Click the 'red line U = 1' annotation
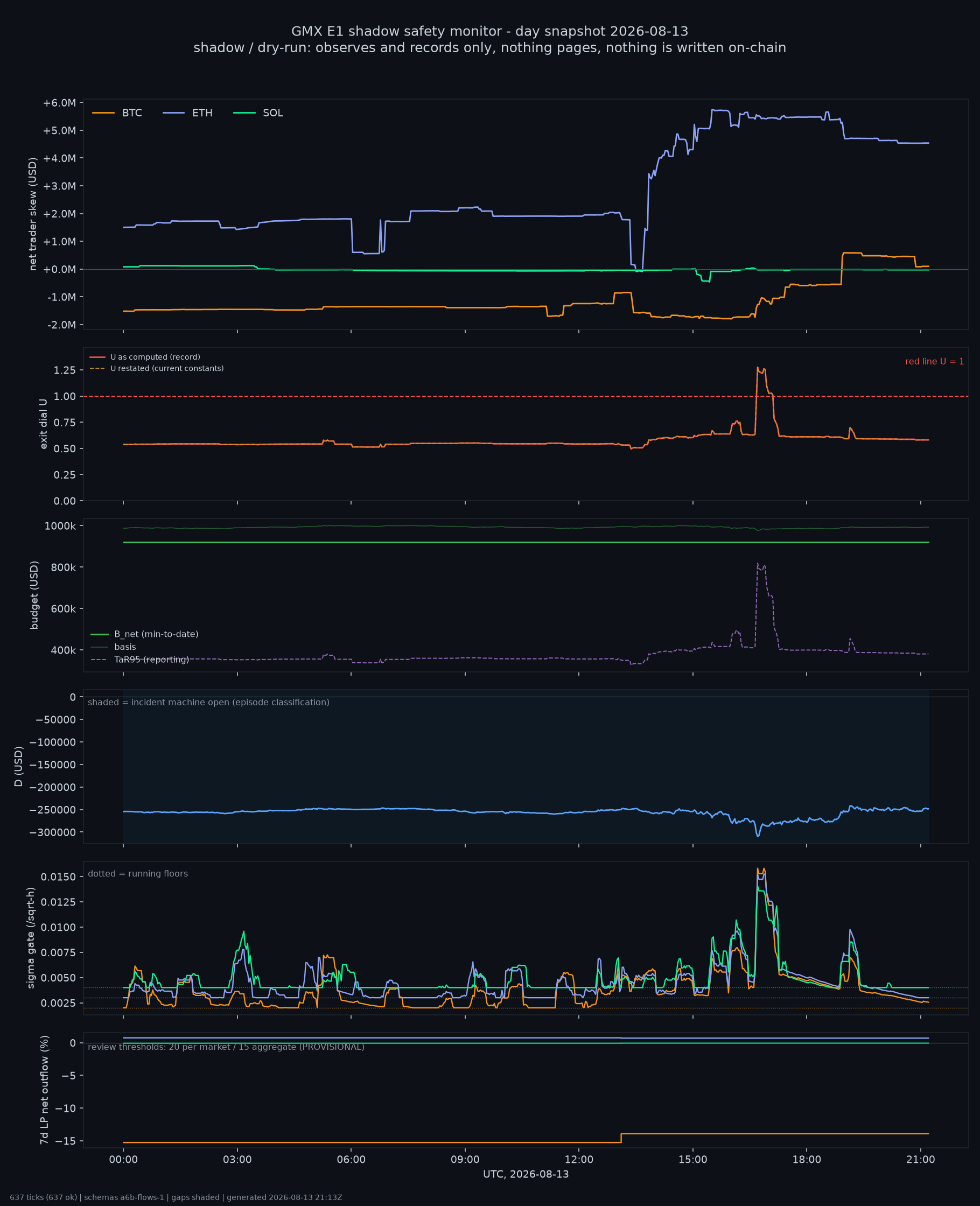 [x=934, y=361]
